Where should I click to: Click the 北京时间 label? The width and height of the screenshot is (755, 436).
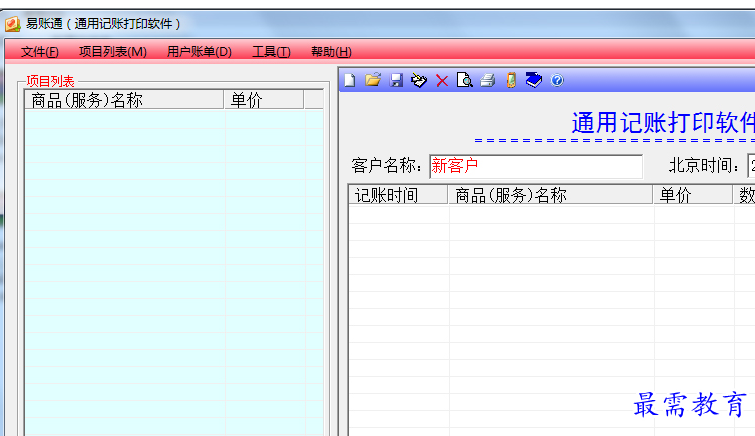tap(704, 165)
